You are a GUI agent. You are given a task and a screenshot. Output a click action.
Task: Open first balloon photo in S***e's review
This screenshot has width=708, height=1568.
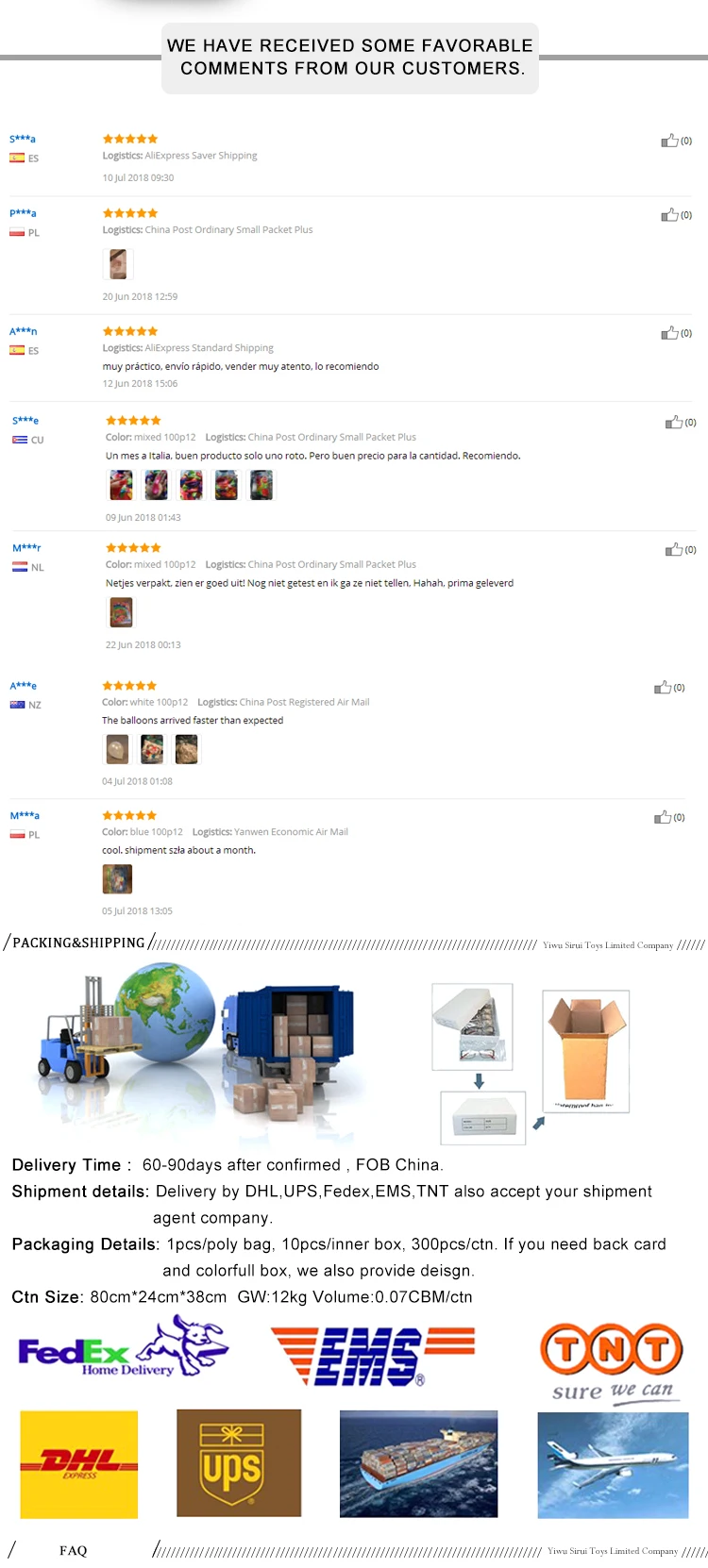[122, 485]
